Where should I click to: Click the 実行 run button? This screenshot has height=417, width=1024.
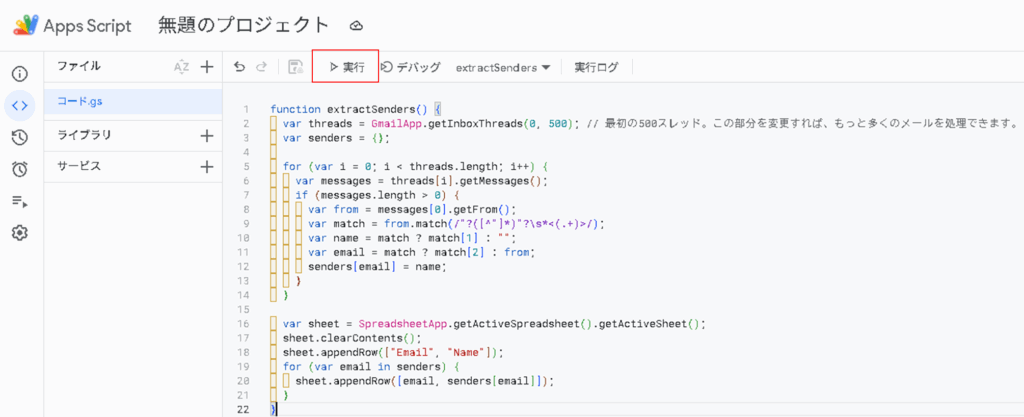pyautogui.click(x=345, y=67)
